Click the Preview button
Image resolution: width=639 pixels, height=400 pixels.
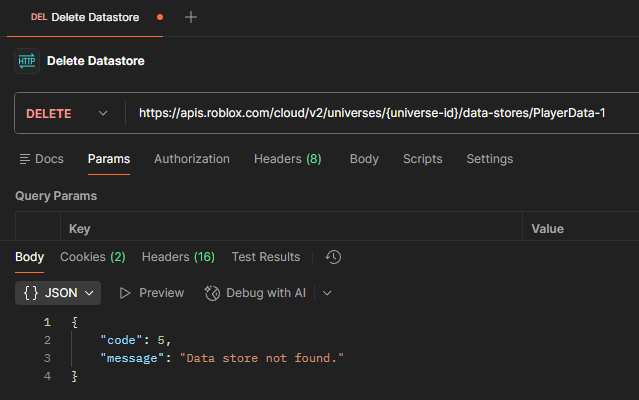coord(152,293)
